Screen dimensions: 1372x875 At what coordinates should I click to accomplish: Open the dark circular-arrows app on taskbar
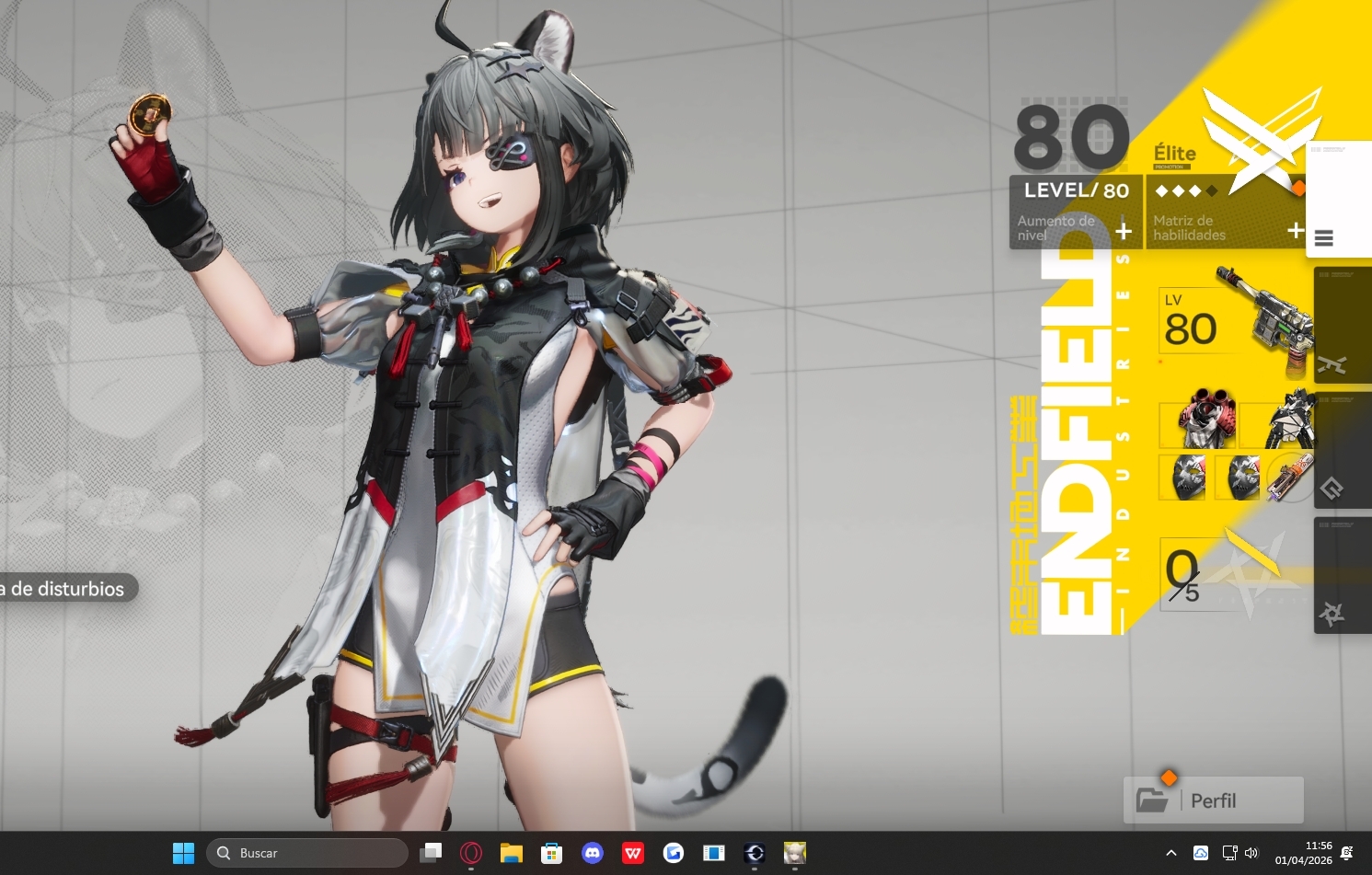(755, 853)
